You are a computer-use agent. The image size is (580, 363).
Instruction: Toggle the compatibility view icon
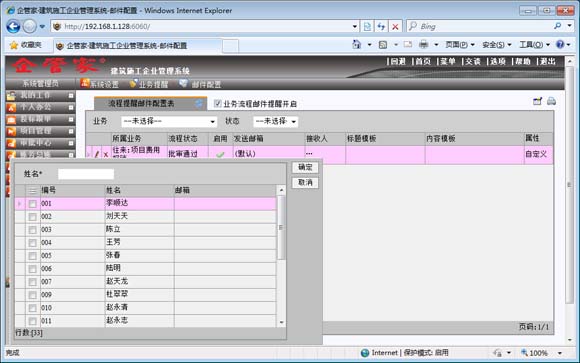pos(367,26)
